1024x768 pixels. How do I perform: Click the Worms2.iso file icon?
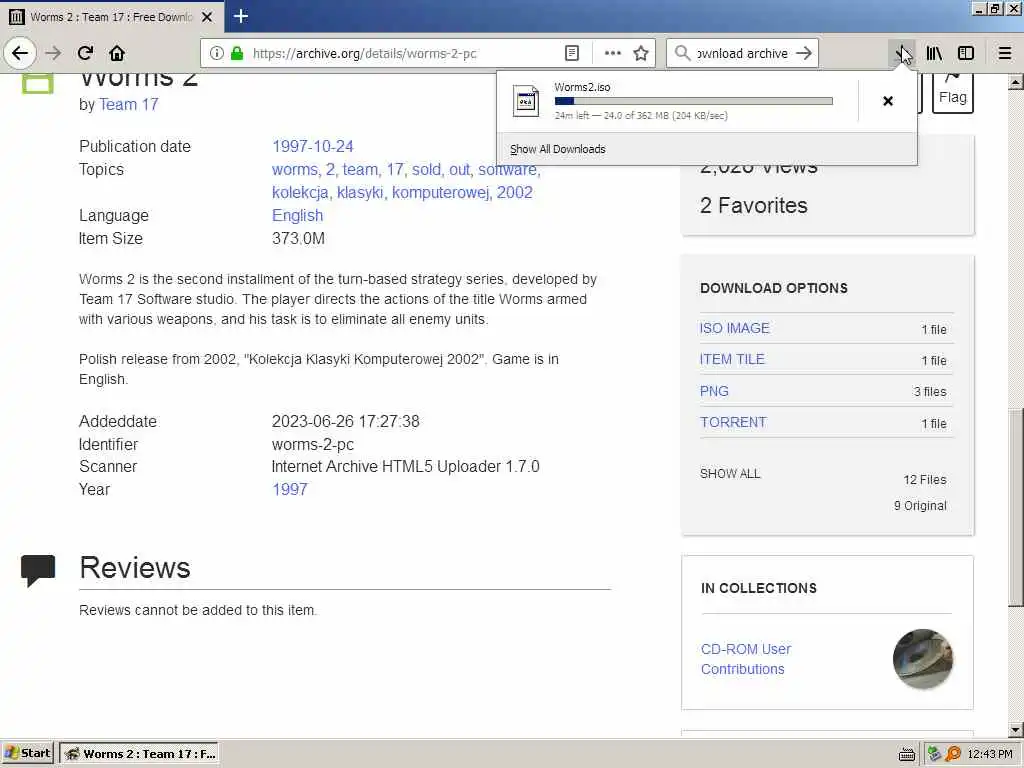pos(526,101)
